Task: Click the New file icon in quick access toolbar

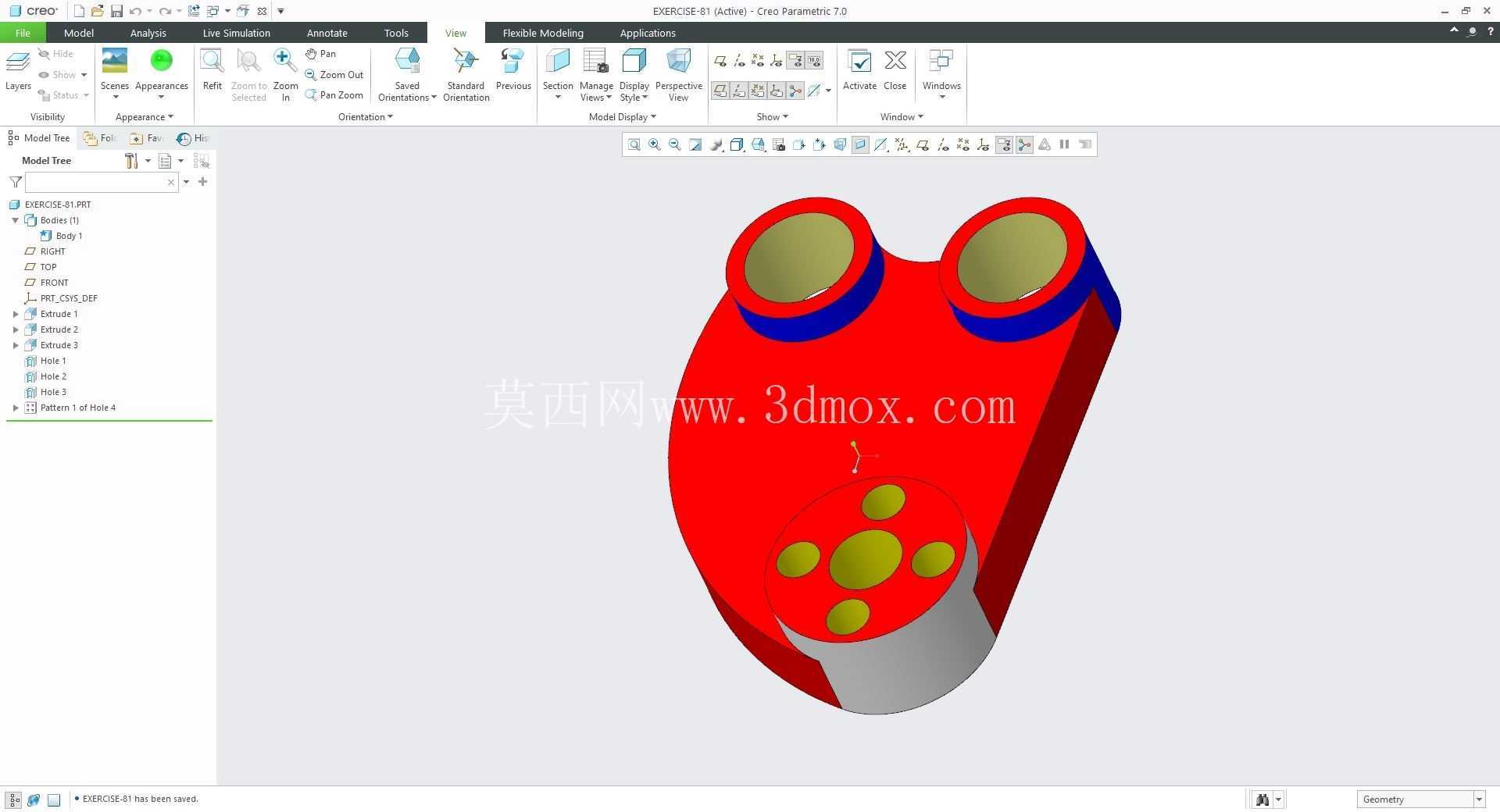Action: click(79, 11)
